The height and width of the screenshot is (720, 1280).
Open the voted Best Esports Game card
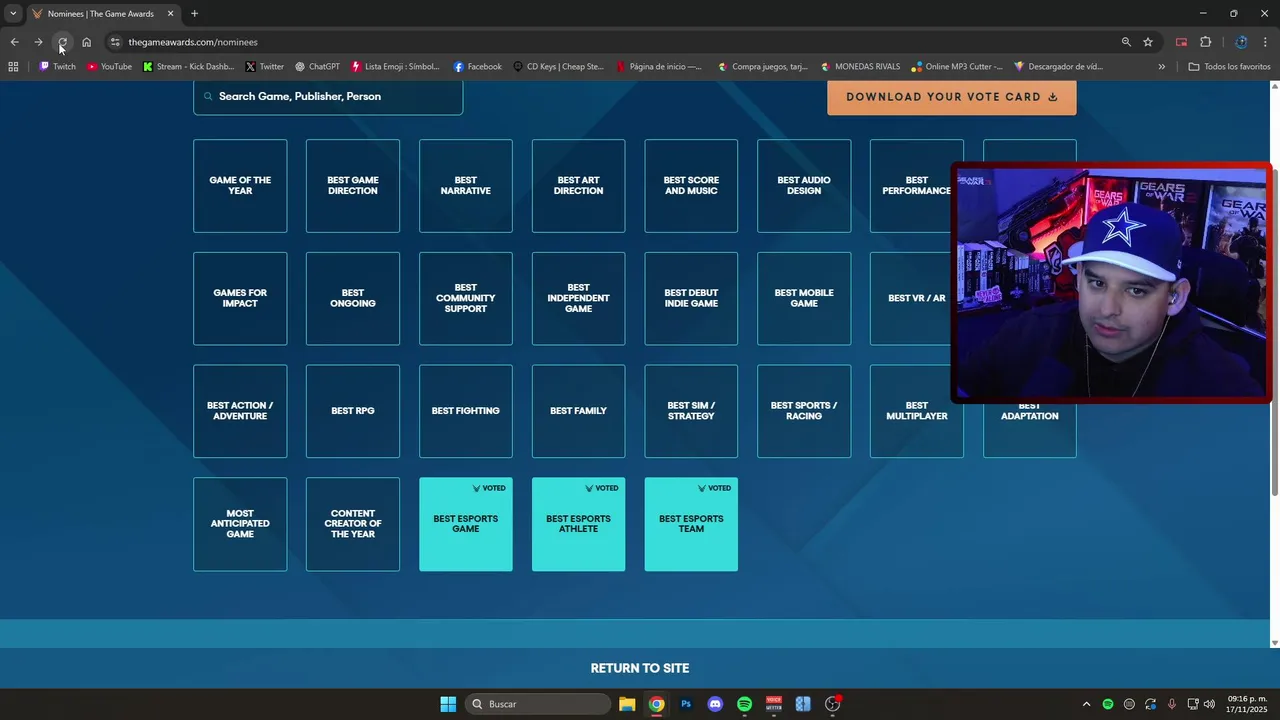click(x=466, y=524)
